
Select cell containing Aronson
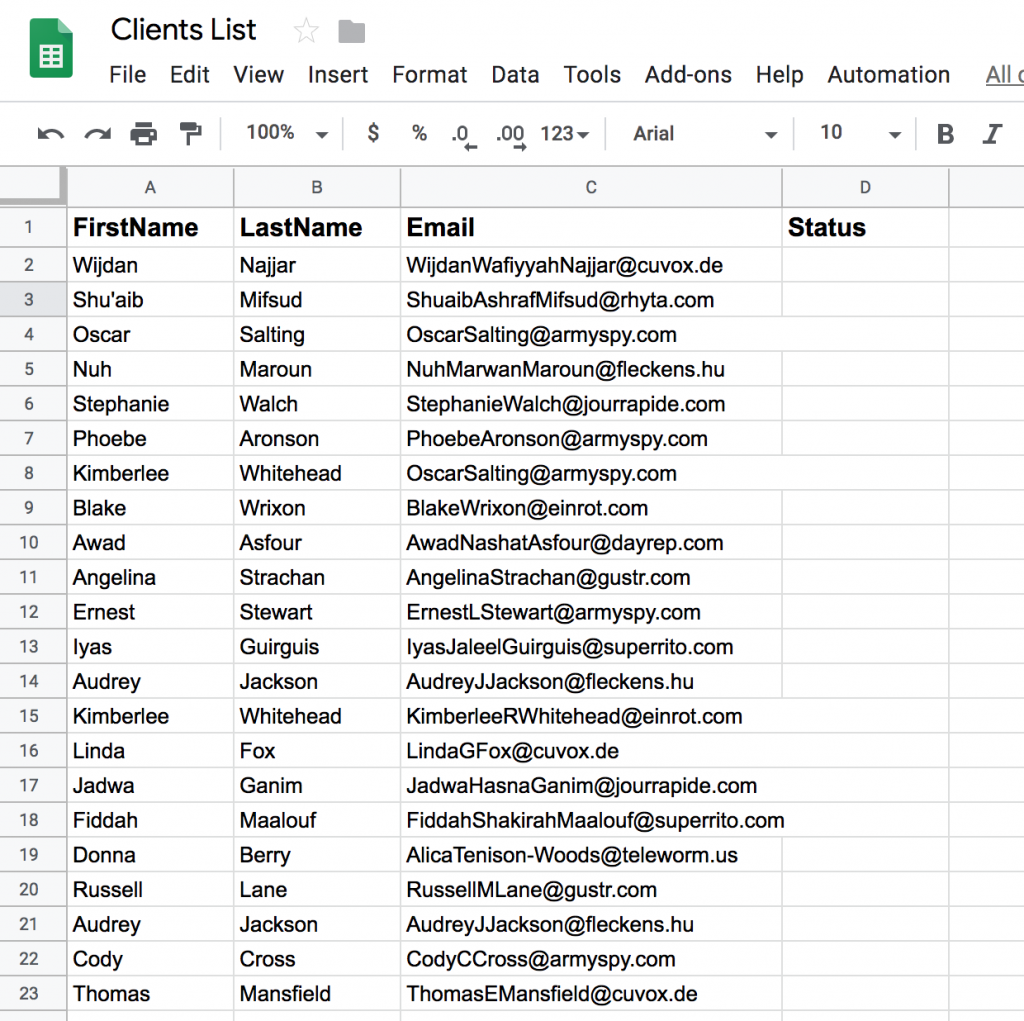pyautogui.click(x=317, y=438)
